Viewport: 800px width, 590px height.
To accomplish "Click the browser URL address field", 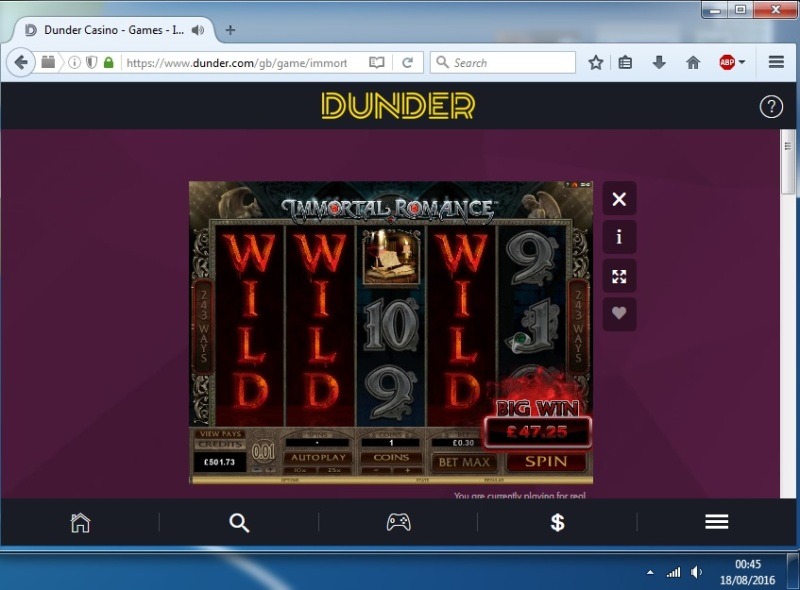I will [237, 63].
